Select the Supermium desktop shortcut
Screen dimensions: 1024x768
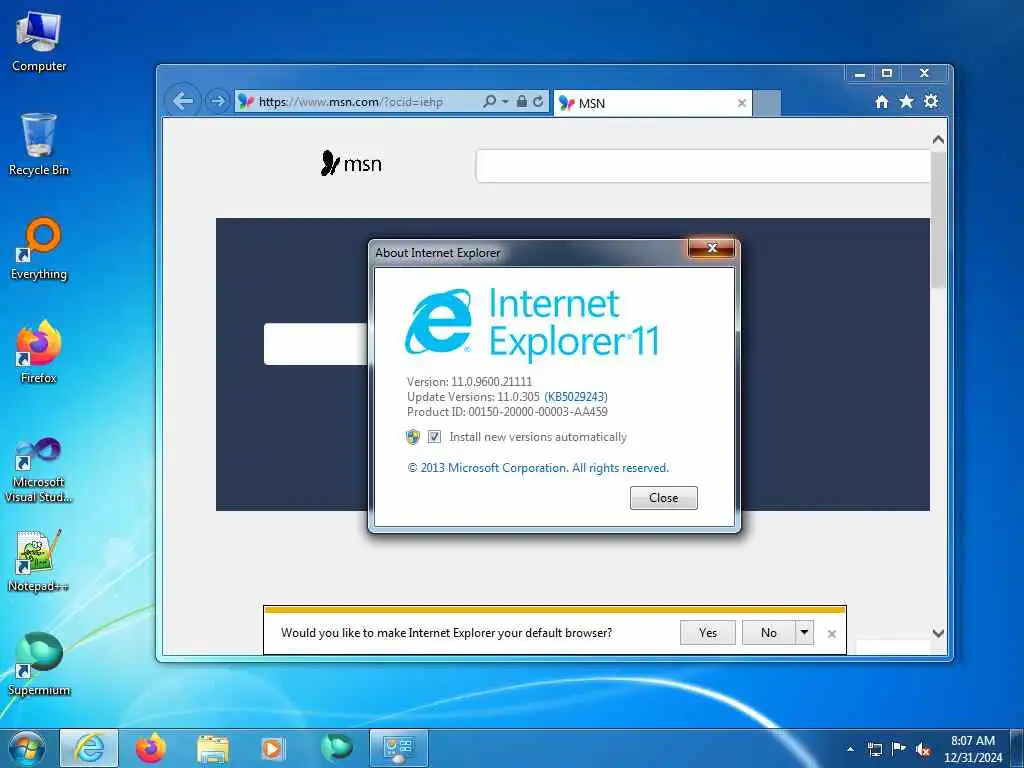tap(39, 664)
